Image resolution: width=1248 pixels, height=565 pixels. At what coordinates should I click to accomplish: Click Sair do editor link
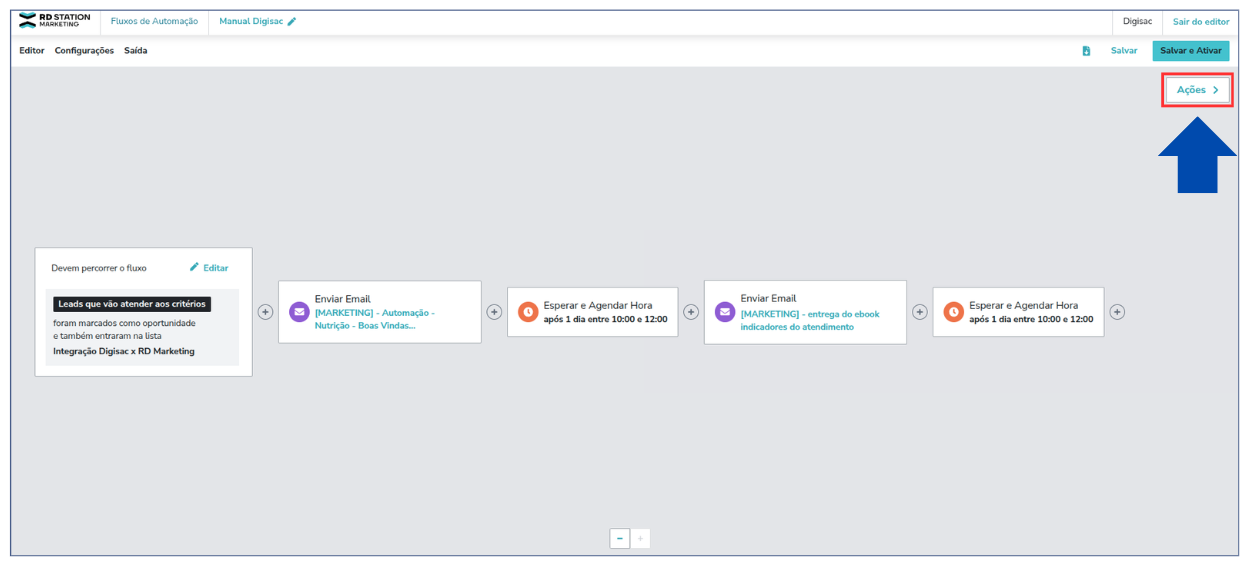coord(1201,21)
